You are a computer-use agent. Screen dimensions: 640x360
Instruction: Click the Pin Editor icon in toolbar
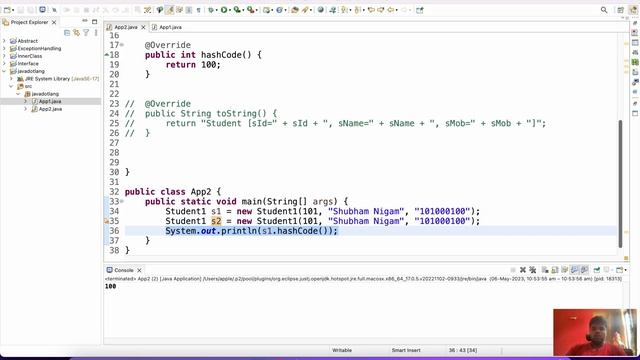(420, 10)
